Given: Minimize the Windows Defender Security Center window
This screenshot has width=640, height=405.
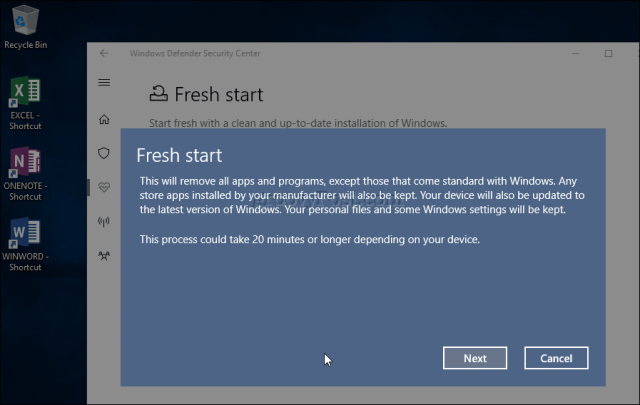Looking at the screenshot, I should 576,53.
